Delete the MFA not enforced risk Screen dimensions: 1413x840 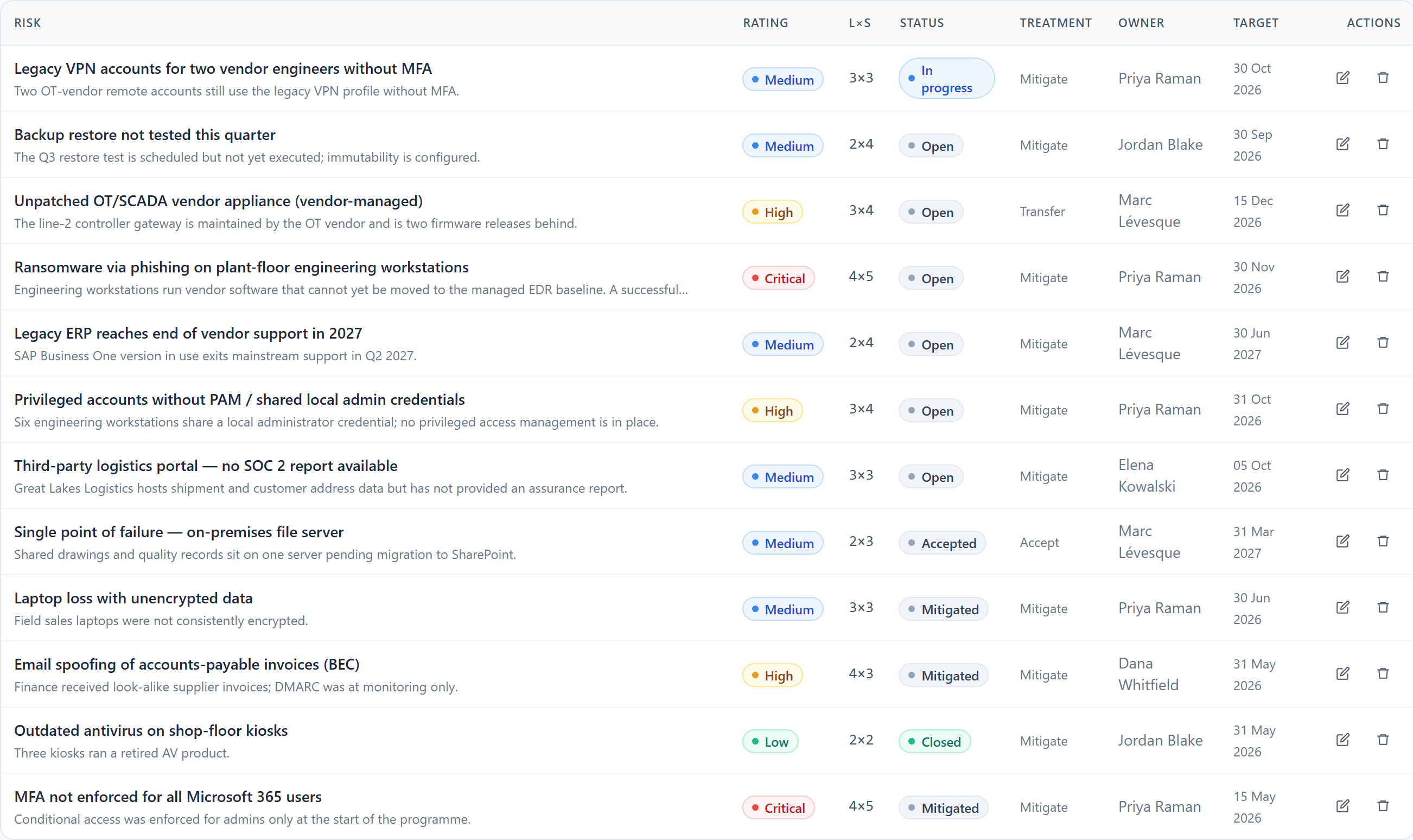[1383, 806]
